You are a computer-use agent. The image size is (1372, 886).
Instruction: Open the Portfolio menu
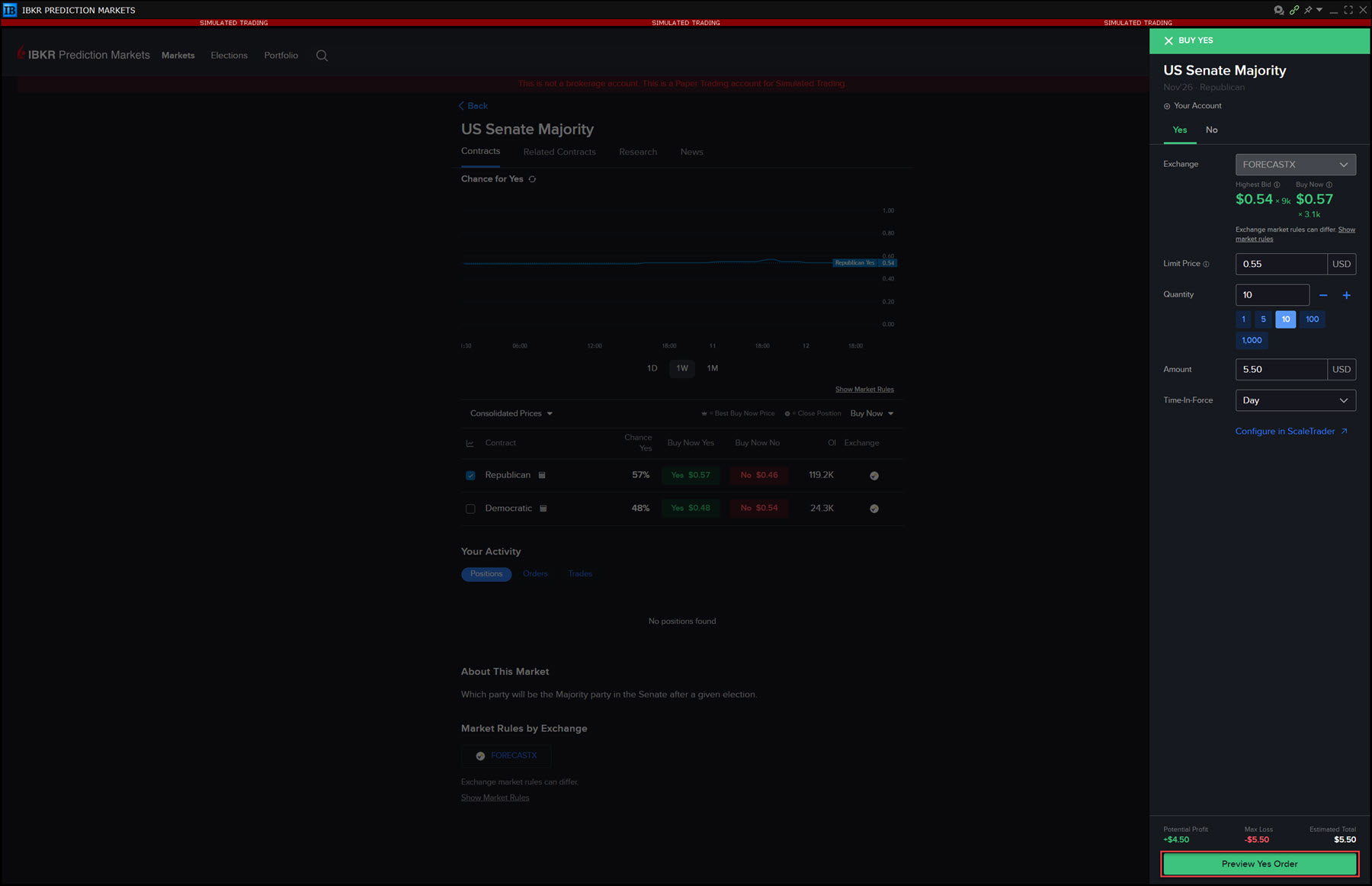click(281, 56)
